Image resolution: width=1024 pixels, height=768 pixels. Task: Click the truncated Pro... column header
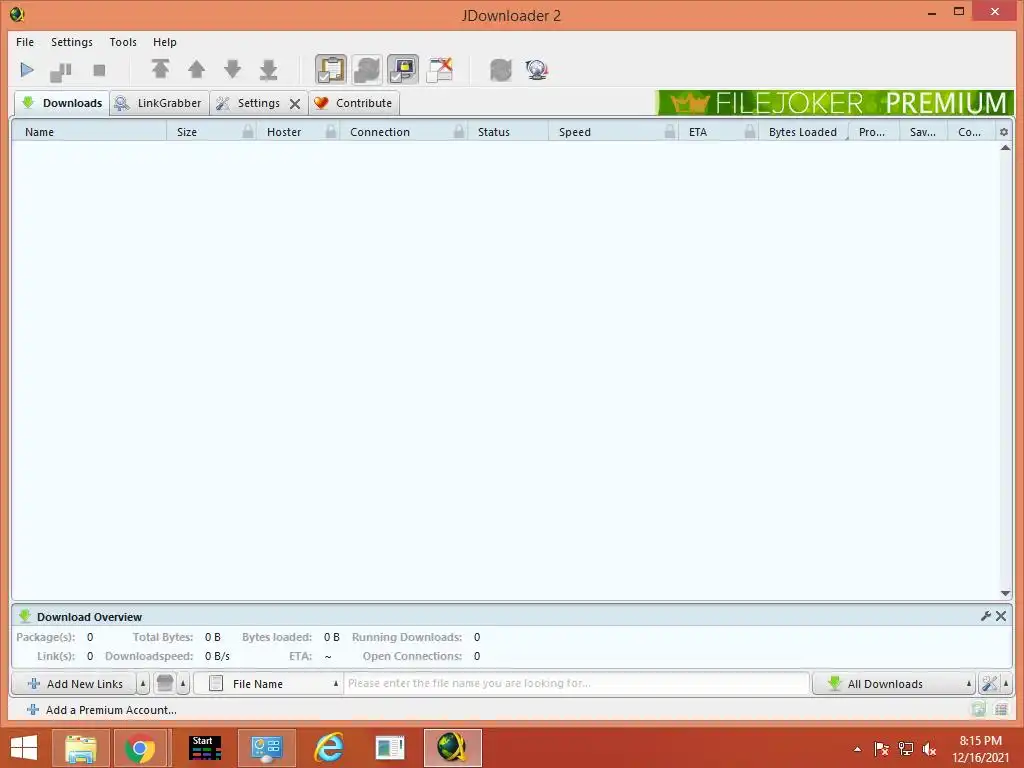874,132
